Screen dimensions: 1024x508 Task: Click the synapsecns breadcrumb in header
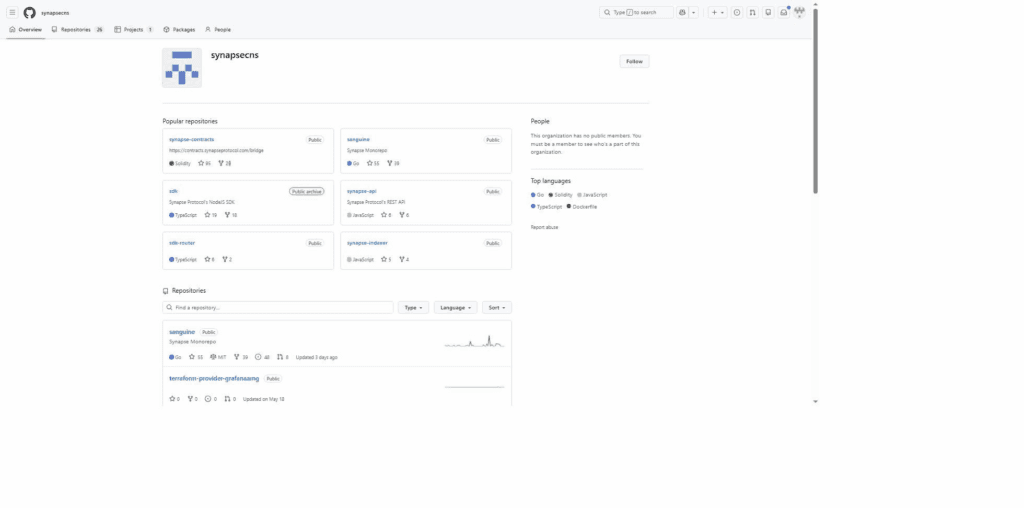55,13
